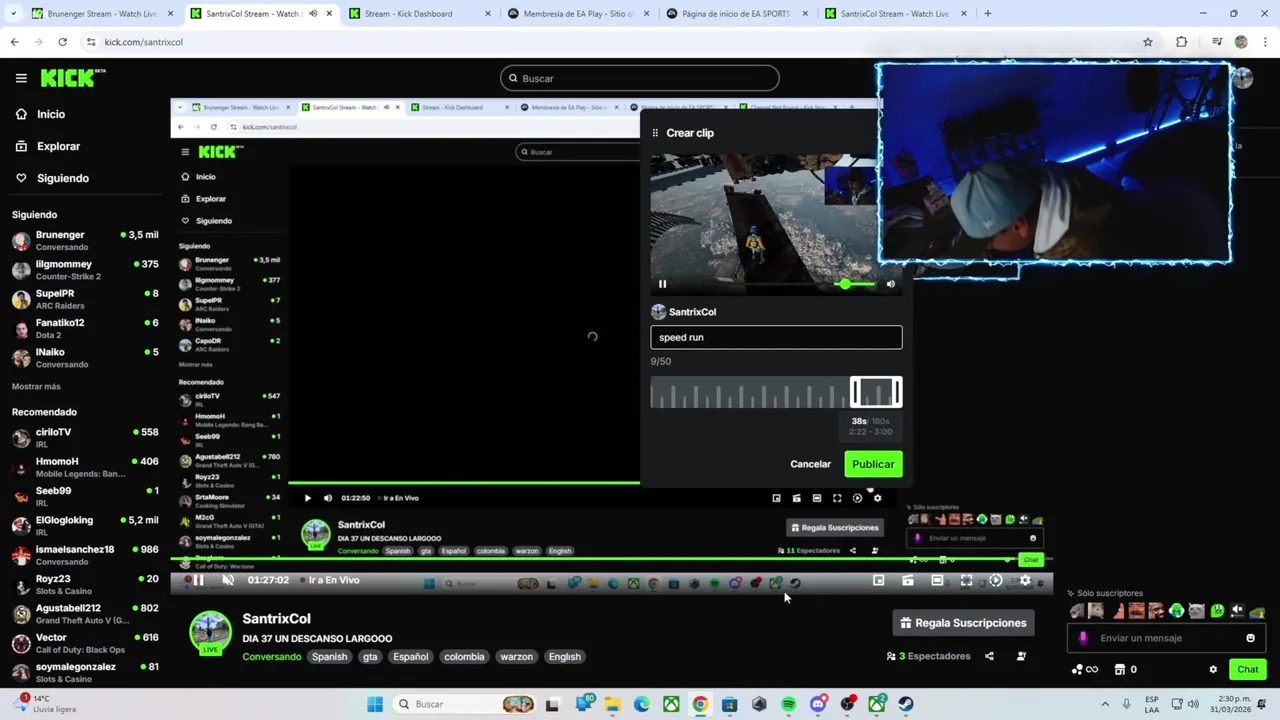Viewport: 1280px width, 720px height.
Task: Click Cancelar in the Crear clip dialog
Action: pos(810,464)
